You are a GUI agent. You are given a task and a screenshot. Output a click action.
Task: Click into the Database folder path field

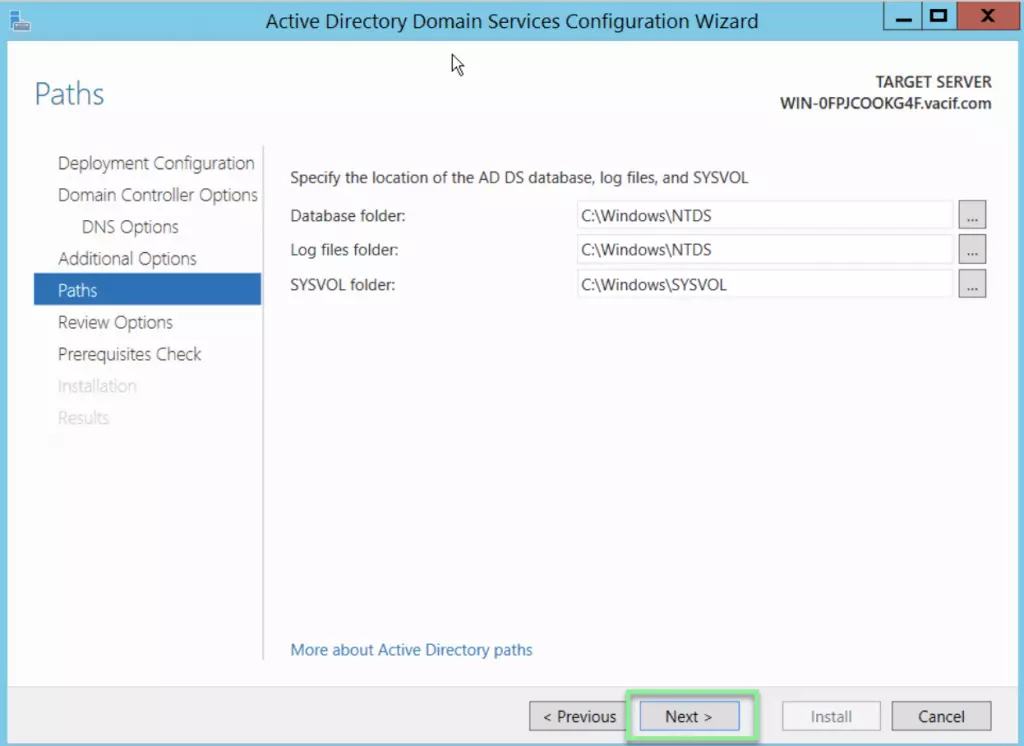click(764, 215)
